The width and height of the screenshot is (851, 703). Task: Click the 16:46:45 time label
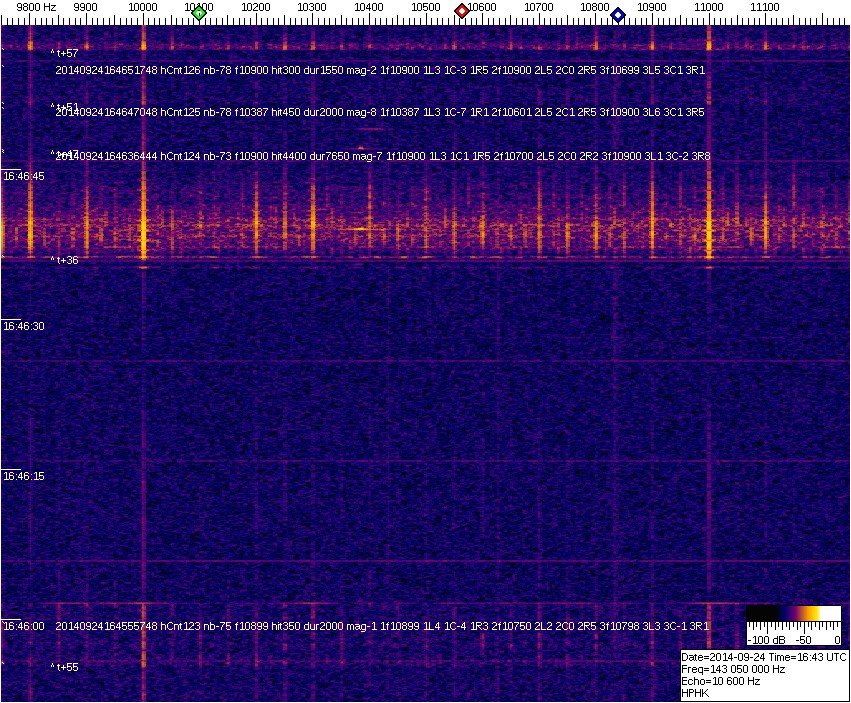click(24, 176)
